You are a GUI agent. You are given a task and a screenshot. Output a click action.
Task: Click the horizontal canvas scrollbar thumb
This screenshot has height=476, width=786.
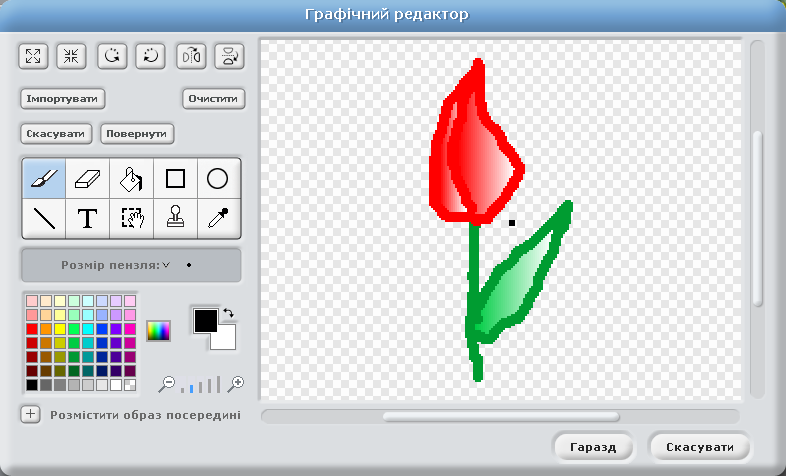[x=501, y=417]
